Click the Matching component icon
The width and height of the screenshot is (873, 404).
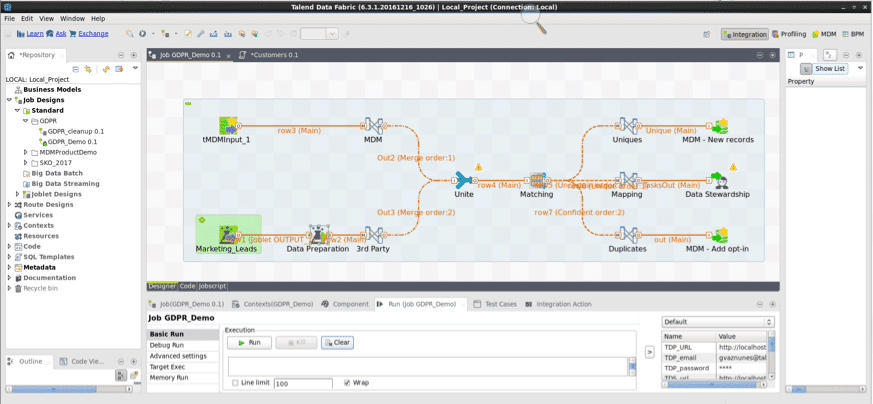pyautogui.click(x=537, y=180)
